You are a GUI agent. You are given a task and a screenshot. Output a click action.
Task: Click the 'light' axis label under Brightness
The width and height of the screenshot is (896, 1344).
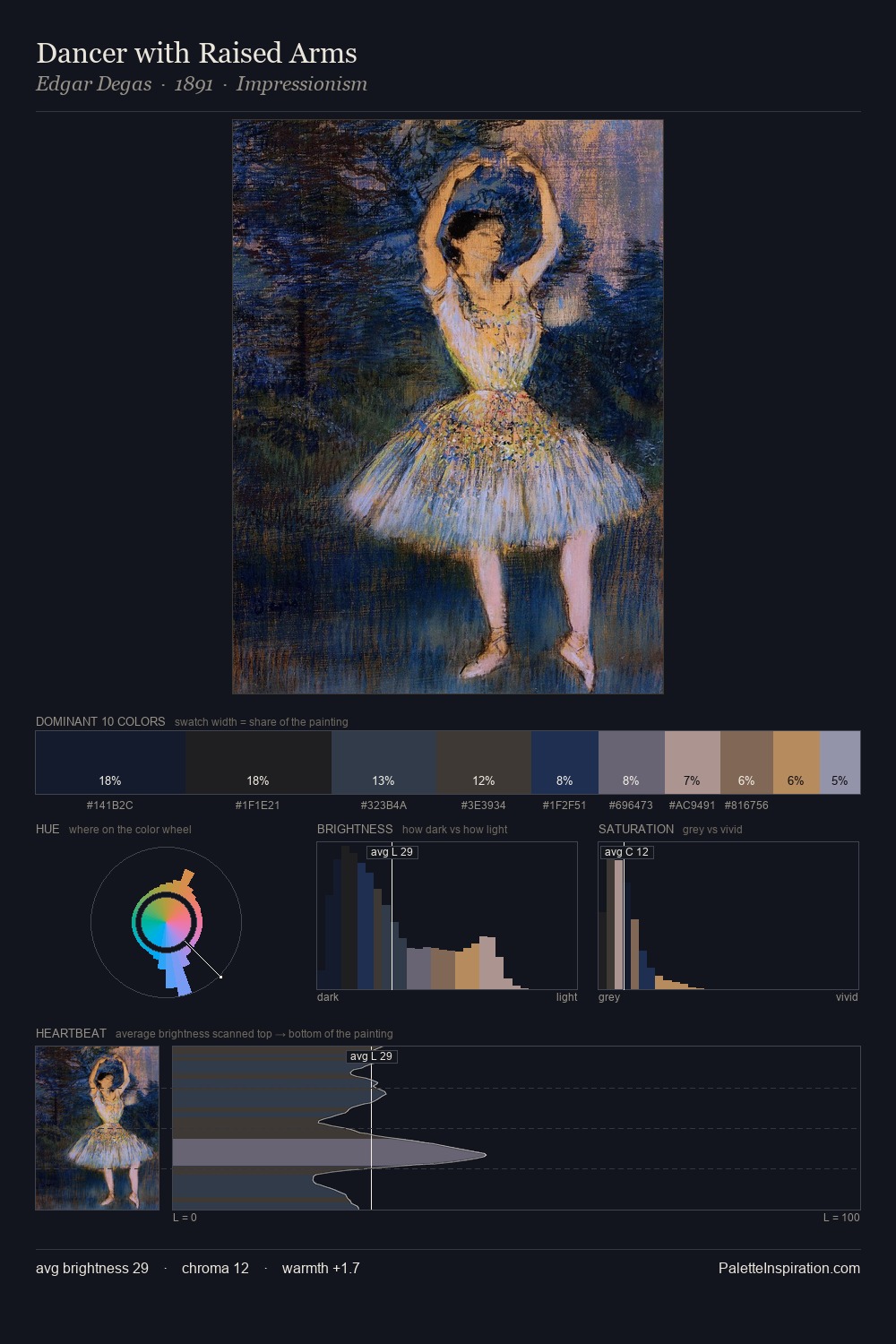[x=566, y=997]
